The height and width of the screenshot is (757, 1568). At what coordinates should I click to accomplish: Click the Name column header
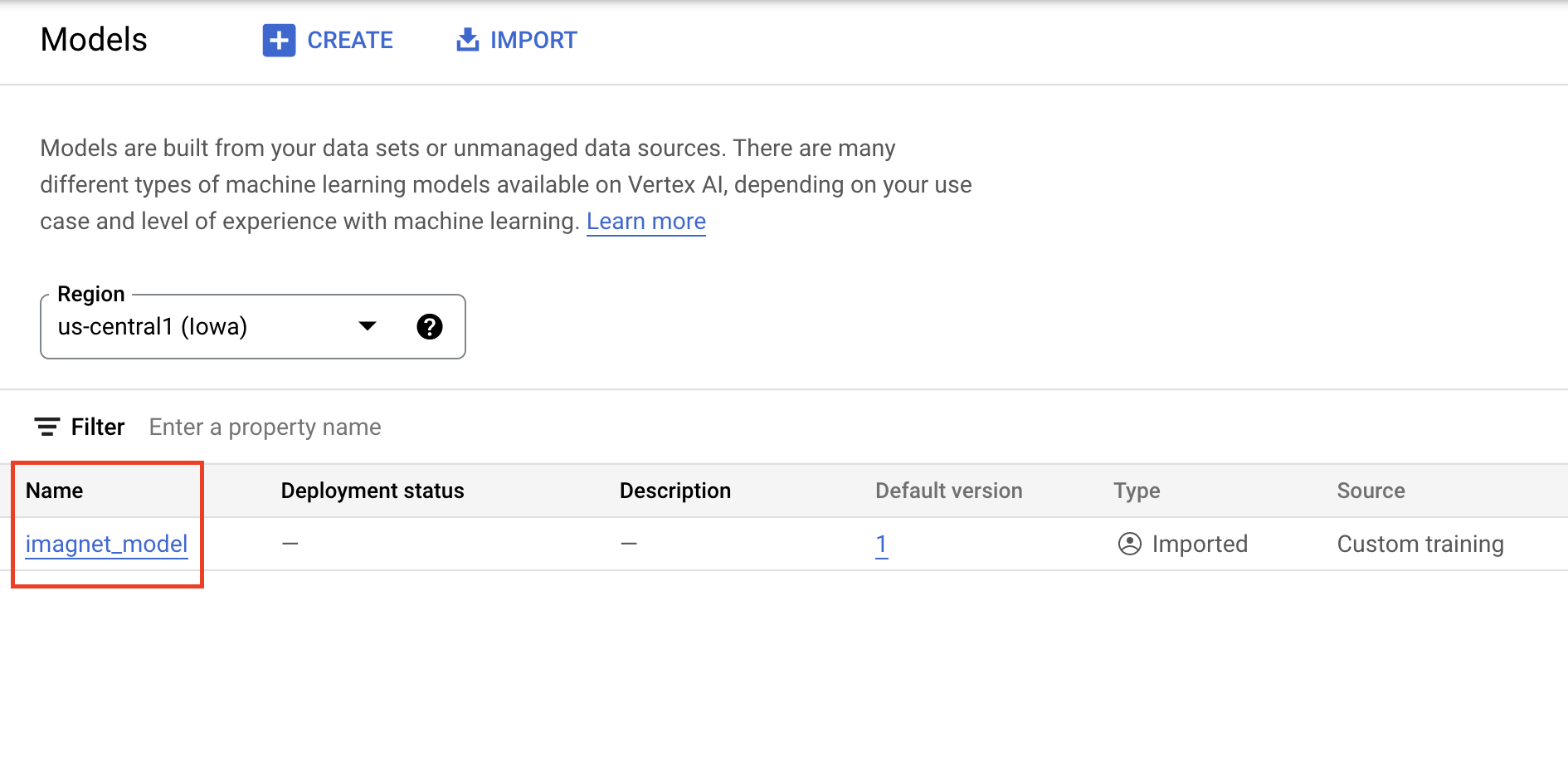(55, 491)
